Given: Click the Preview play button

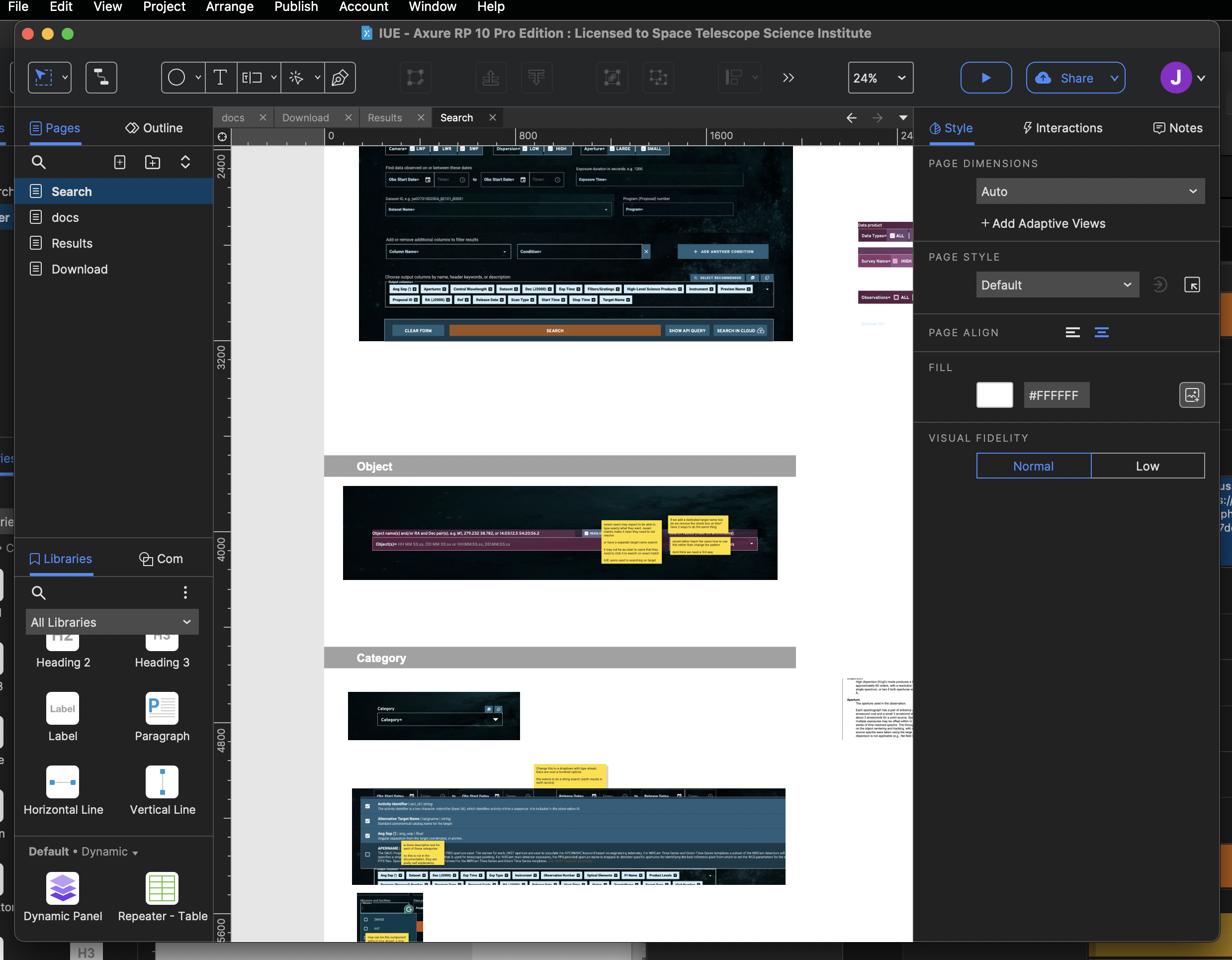Looking at the screenshot, I should (985, 77).
